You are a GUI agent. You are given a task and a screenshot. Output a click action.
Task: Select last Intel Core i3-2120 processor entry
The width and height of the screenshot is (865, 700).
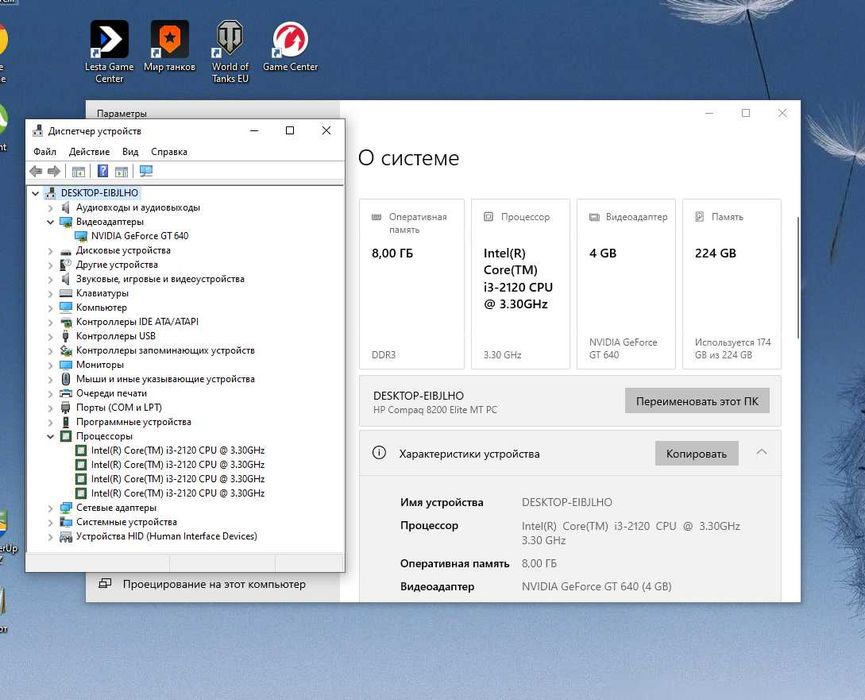click(x=178, y=493)
